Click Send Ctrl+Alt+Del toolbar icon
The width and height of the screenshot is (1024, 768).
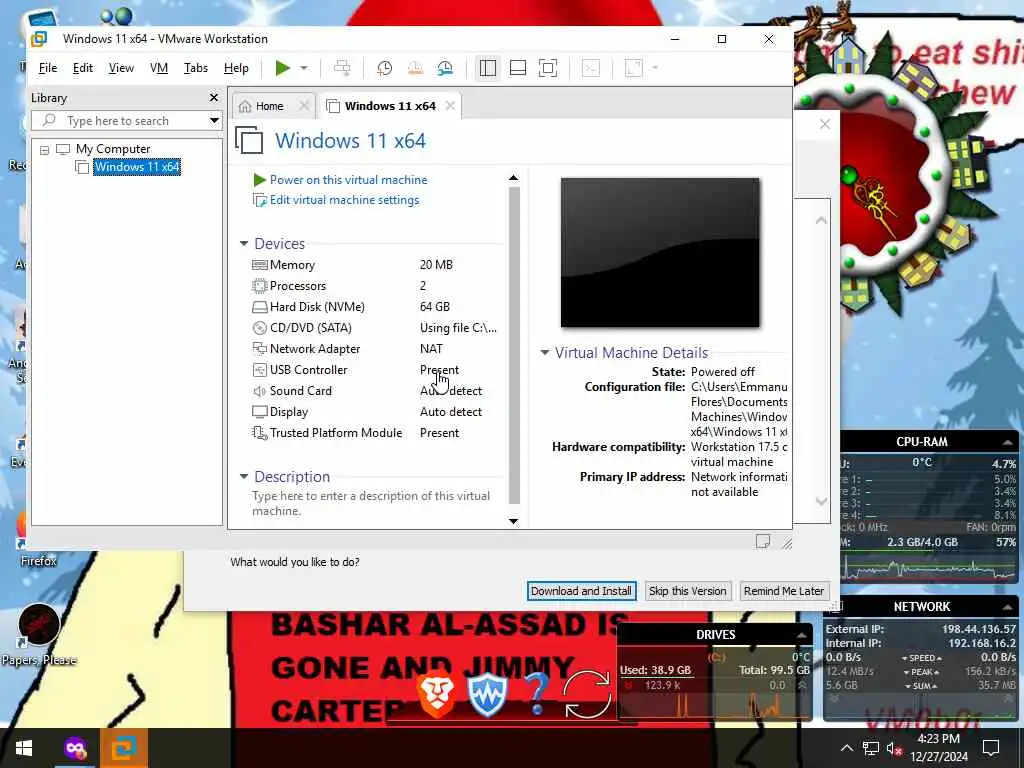pyautogui.click(x=342, y=68)
